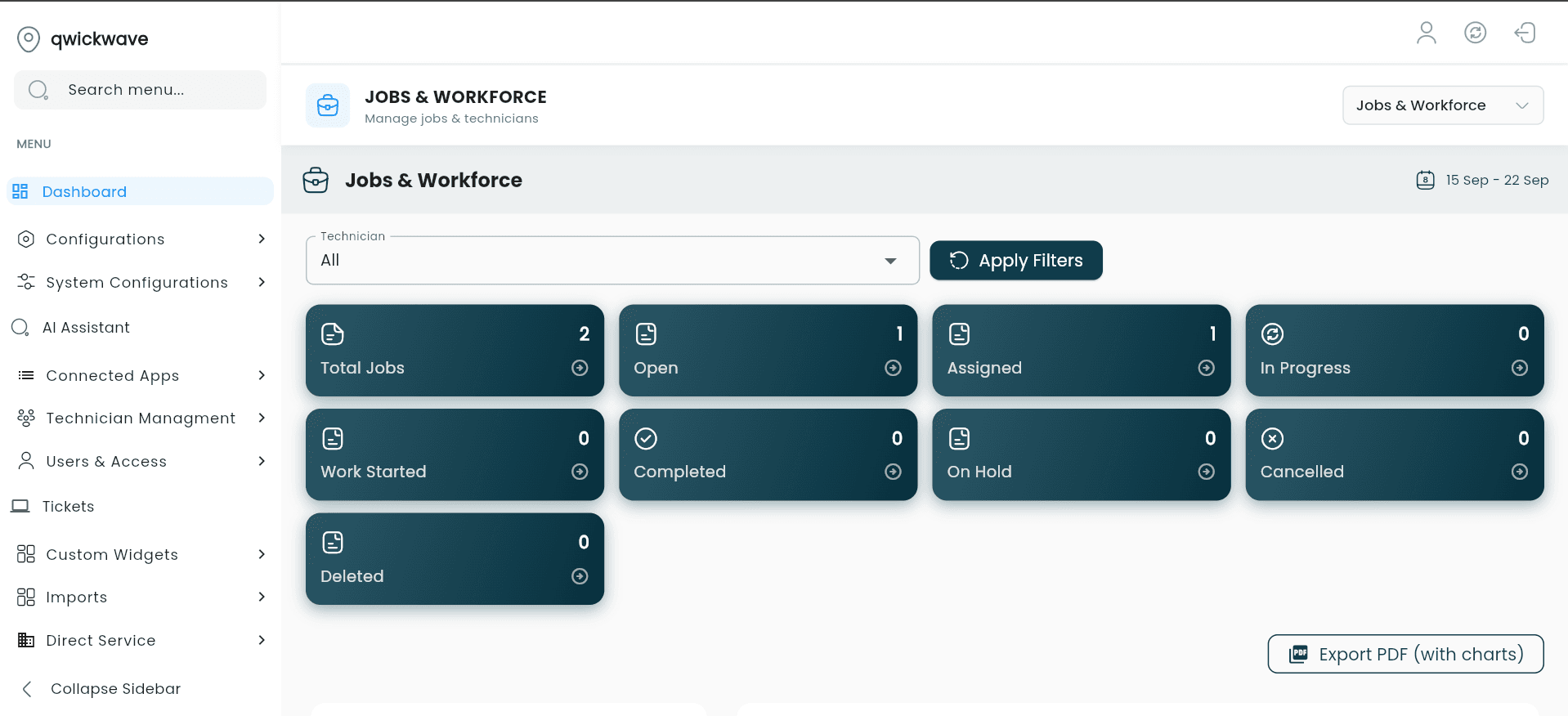Viewport: 1568px width, 716px height.
Task: Click the refresh sync icon in header
Action: 1475,33
